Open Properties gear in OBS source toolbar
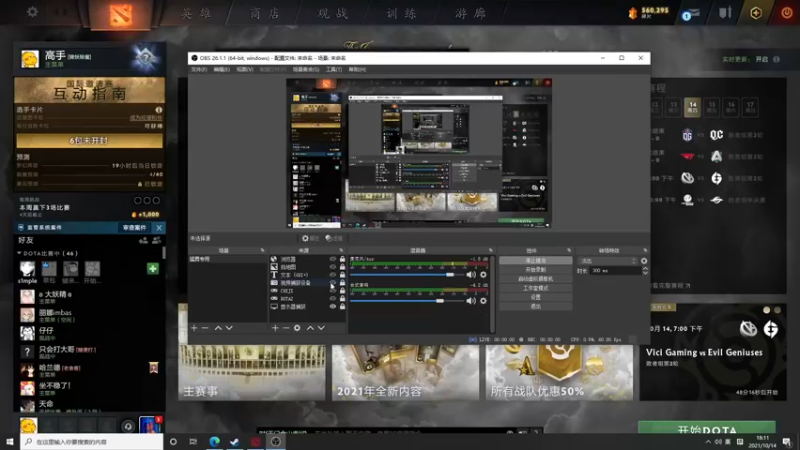Screen dimensions: 800x450 pos(310,238)
